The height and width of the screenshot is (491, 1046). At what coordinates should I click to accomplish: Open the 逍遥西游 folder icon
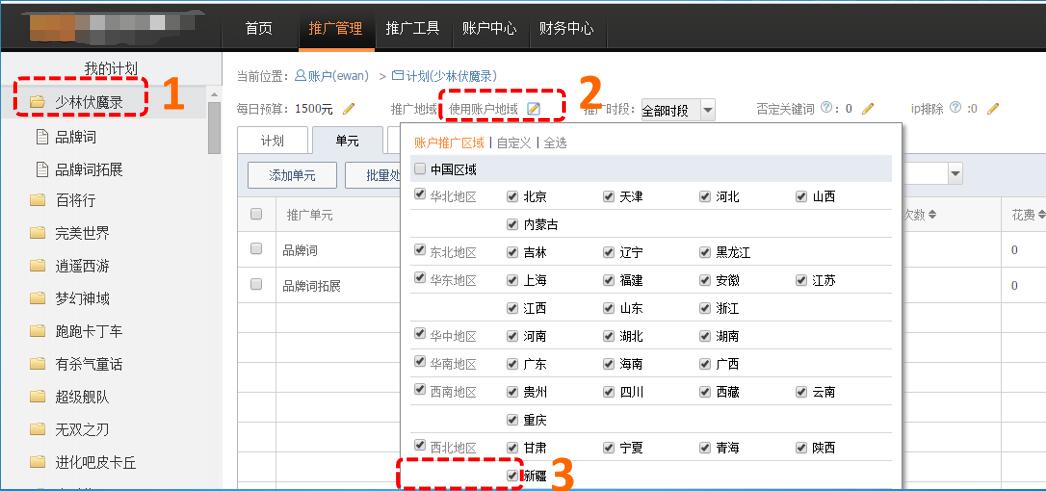pos(37,266)
